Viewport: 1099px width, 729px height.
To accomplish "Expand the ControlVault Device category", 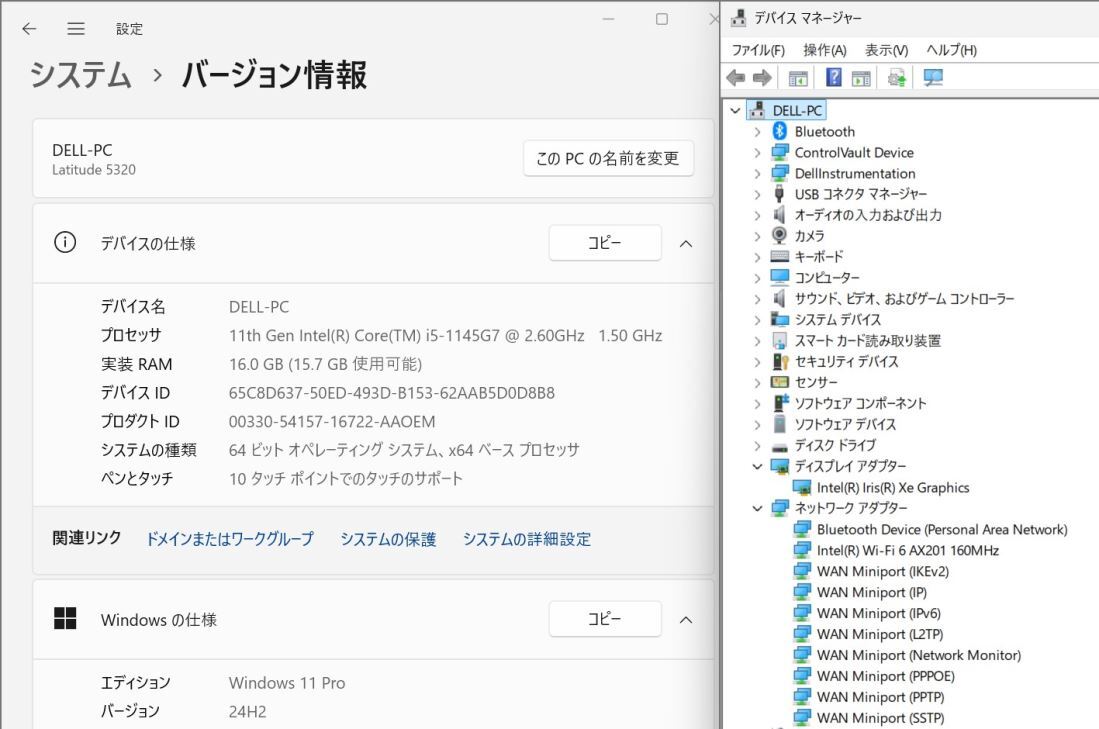I will tap(757, 153).
